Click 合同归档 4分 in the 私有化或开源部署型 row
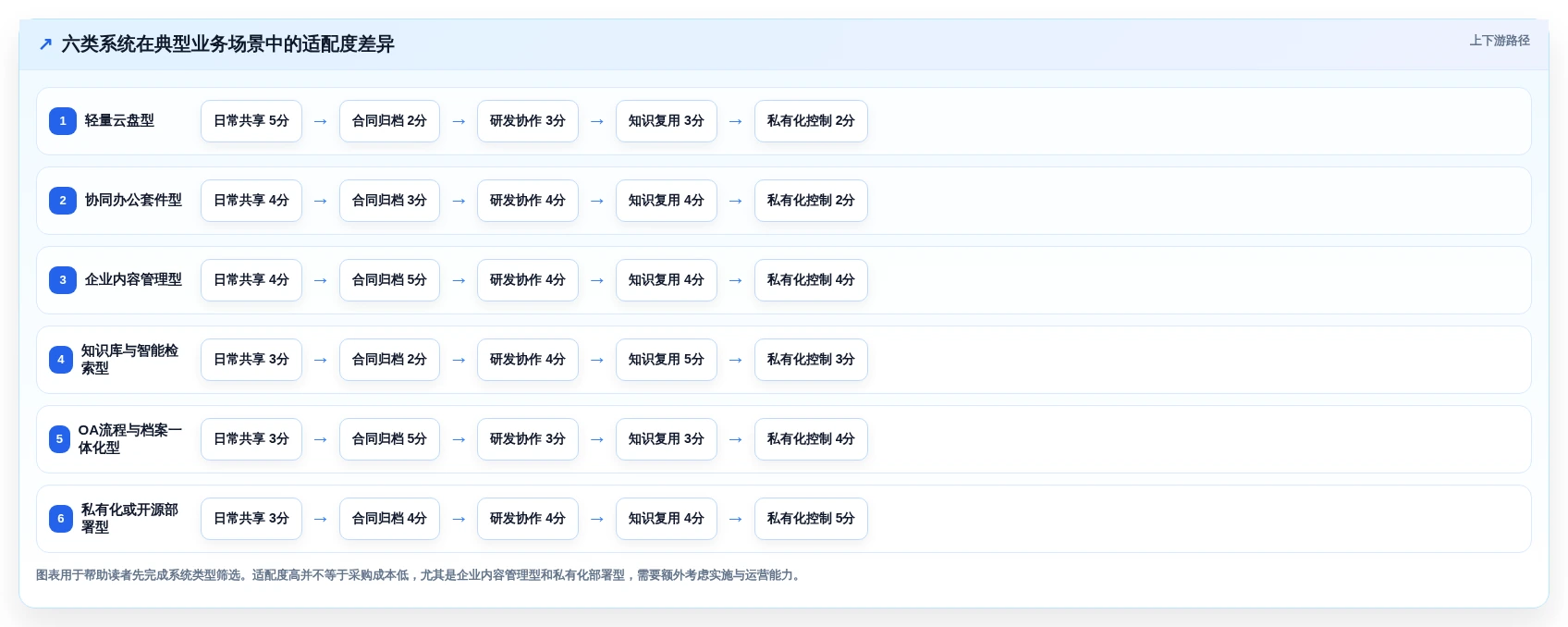1568x627 pixels. pyautogui.click(x=389, y=519)
